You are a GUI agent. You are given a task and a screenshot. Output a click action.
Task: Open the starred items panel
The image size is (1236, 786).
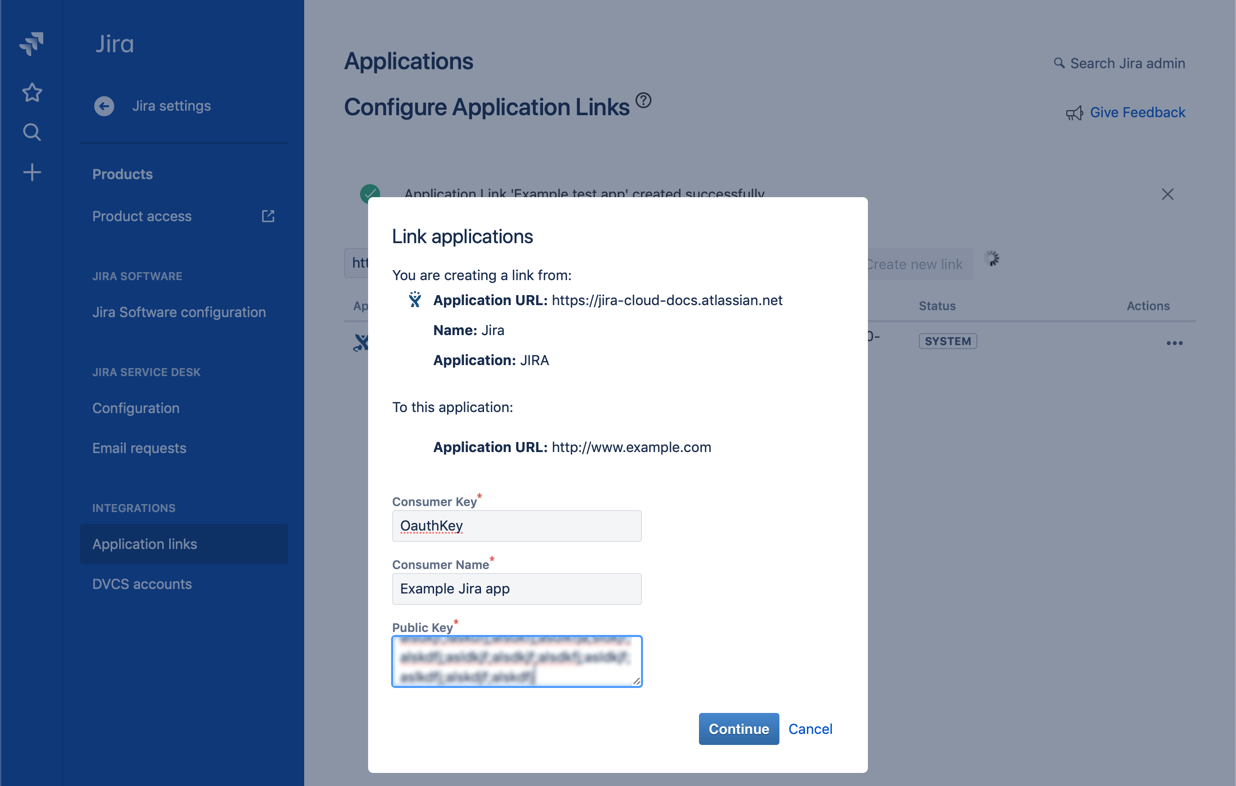31,91
